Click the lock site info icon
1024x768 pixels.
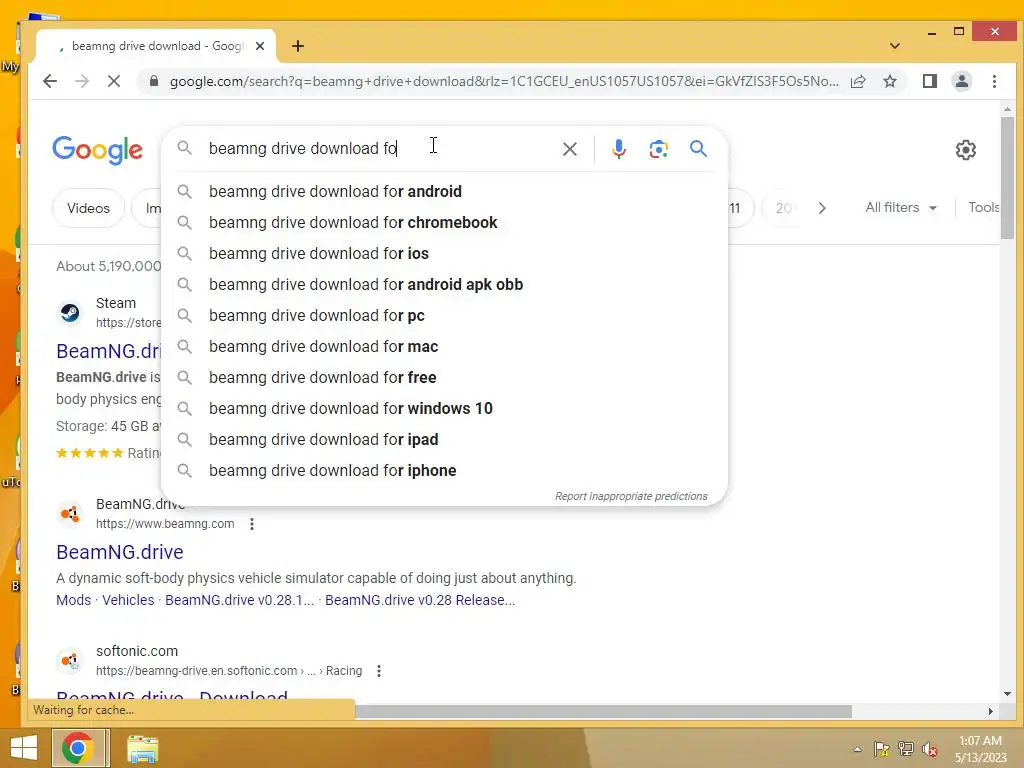tap(153, 81)
